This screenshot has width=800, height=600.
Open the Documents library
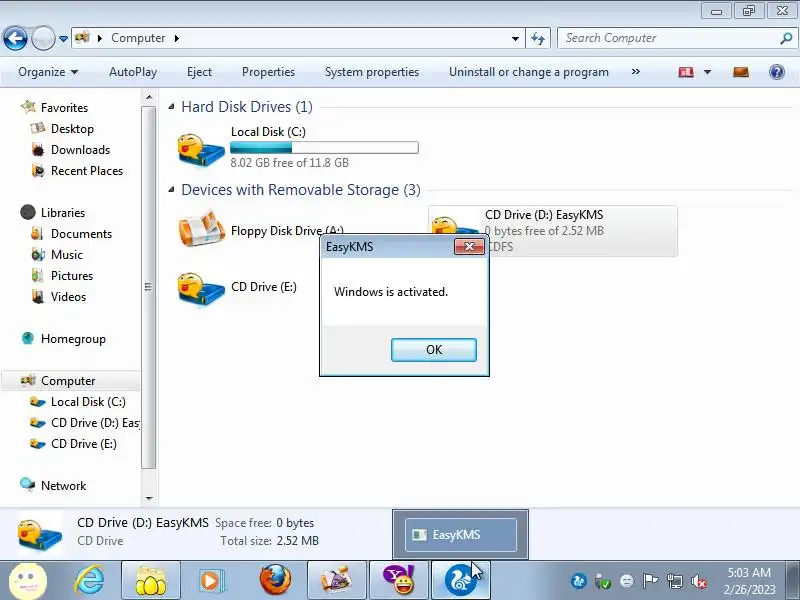[x=81, y=234]
